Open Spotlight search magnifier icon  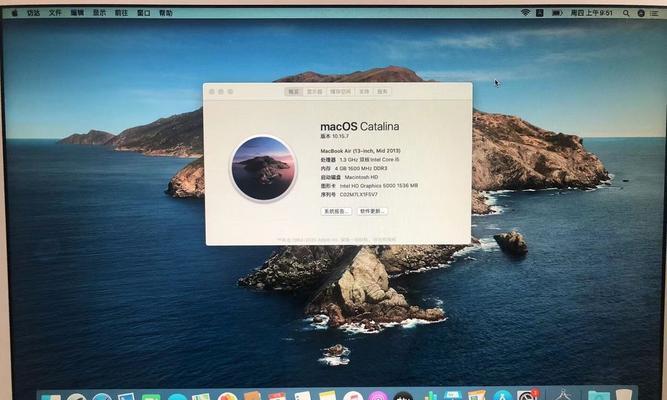(626, 13)
